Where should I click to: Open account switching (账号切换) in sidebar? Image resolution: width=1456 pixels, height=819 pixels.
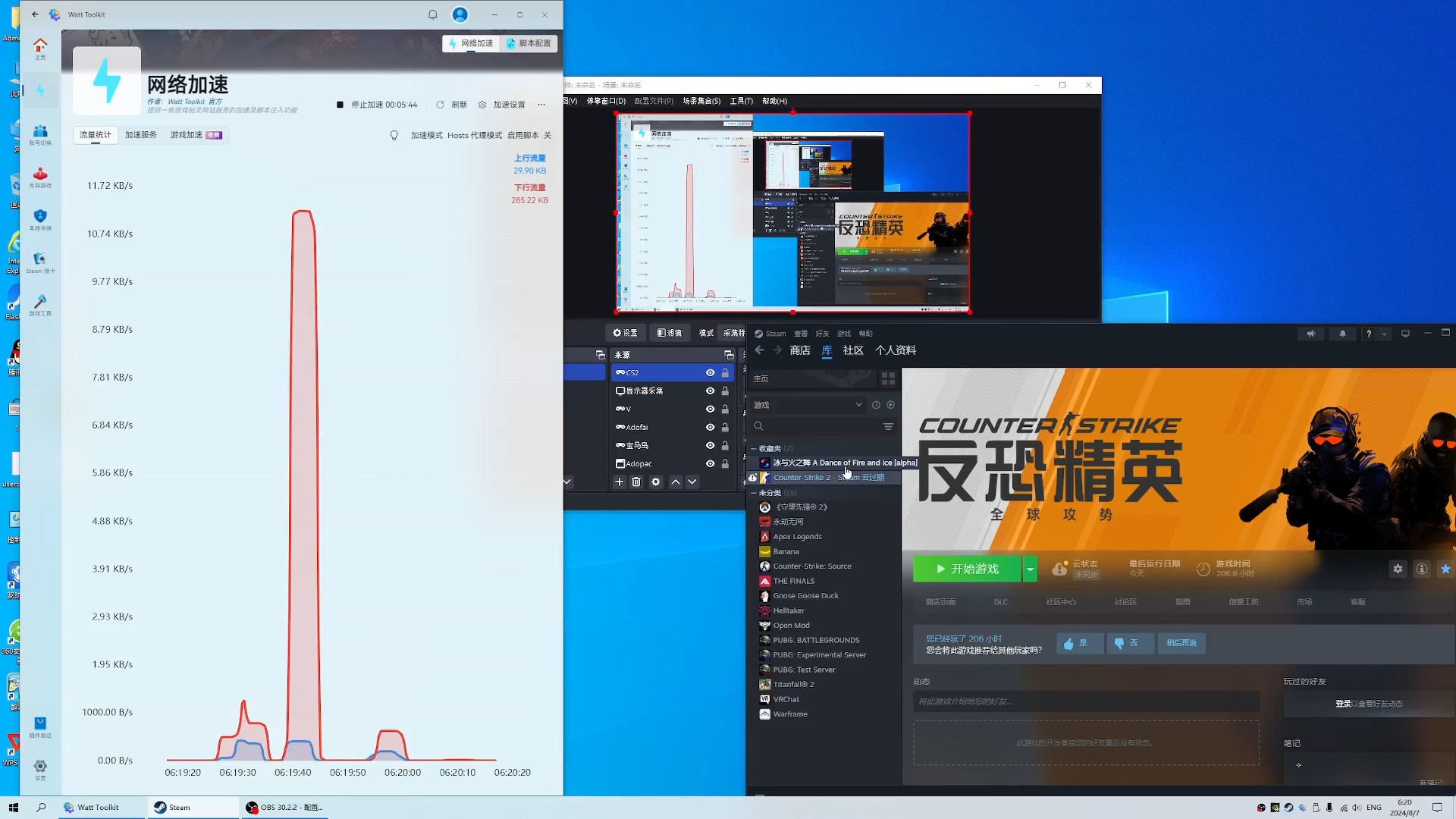[40, 135]
